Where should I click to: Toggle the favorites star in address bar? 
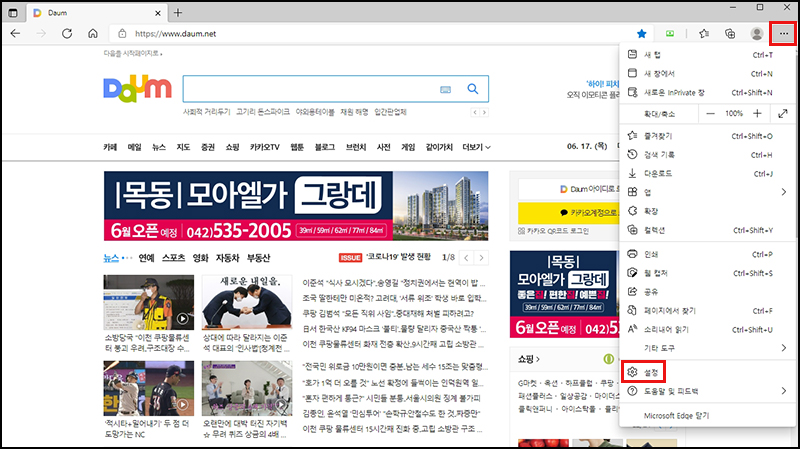point(642,34)
